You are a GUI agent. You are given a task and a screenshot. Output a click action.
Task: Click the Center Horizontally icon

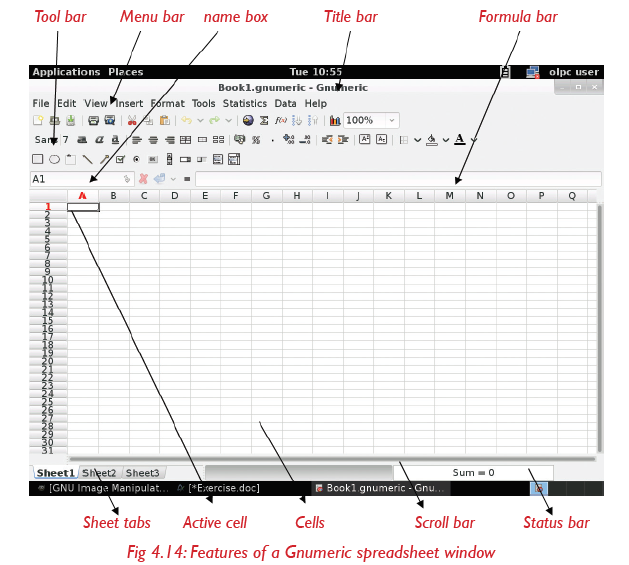(x=153, y=140)
